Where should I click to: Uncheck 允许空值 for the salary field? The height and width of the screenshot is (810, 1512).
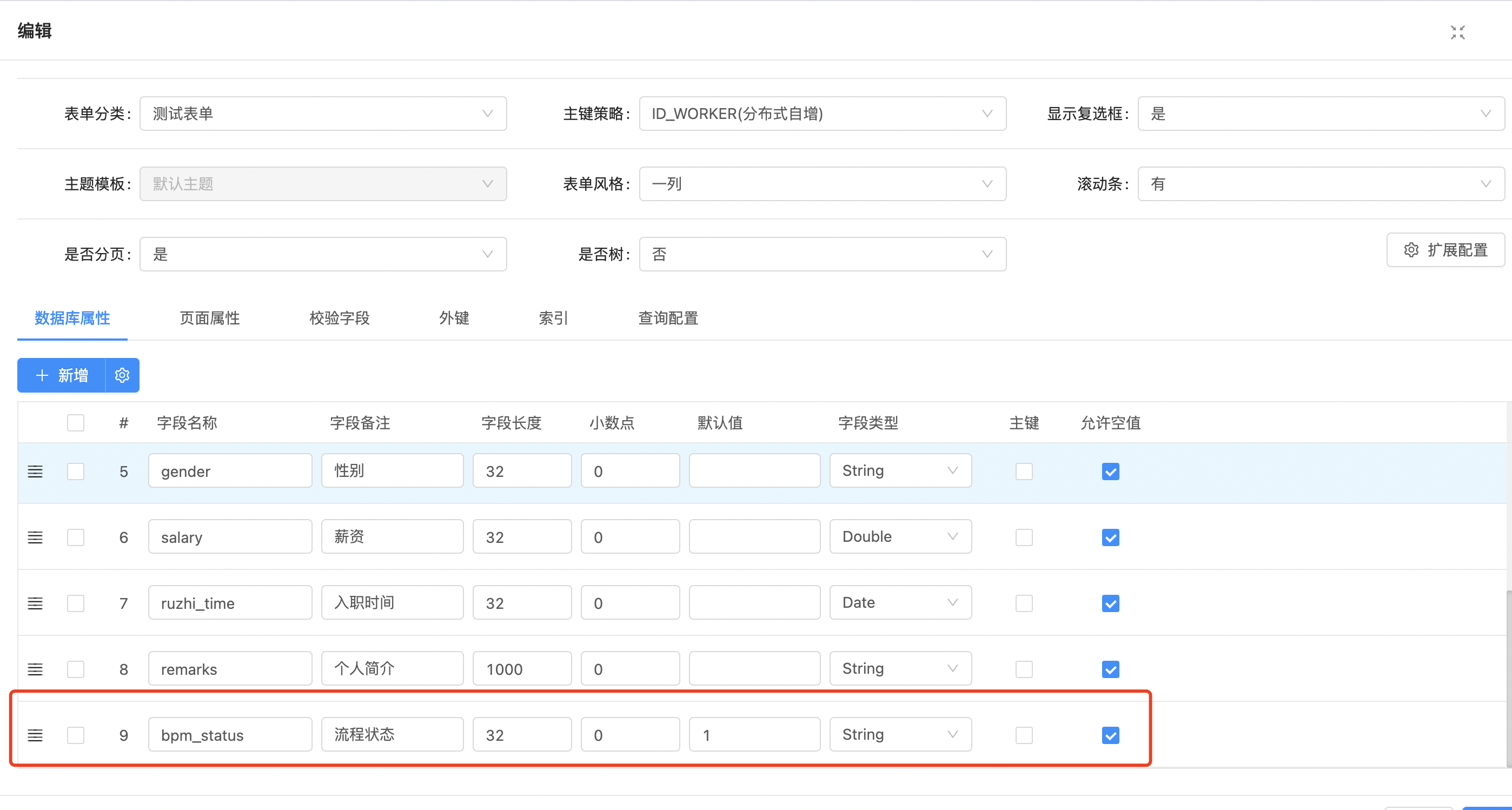pyautogui.click(x=1110, y=537)
